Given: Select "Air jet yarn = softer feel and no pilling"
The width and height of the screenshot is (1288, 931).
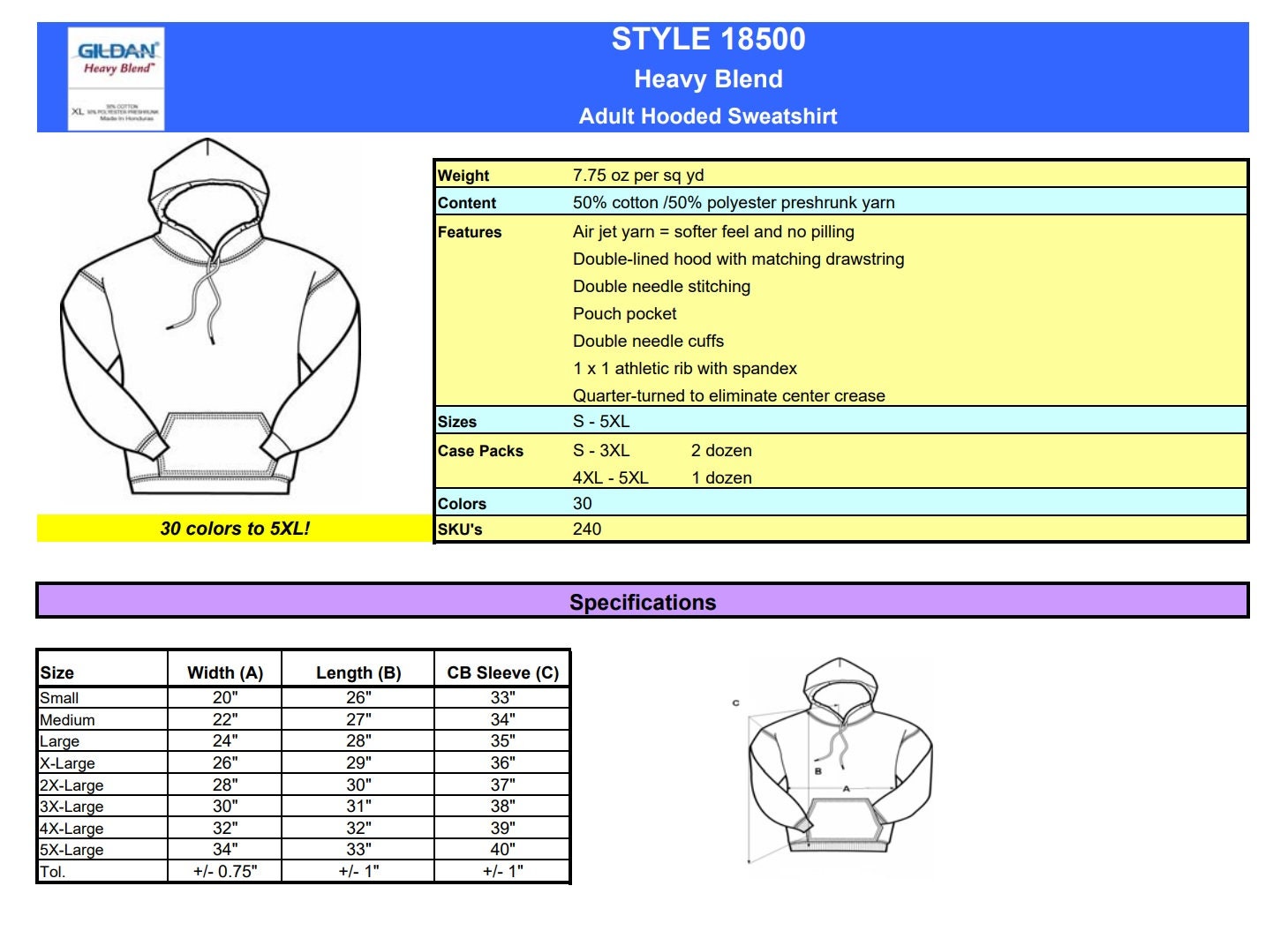Looking at the screenshot, I should 713,231.
